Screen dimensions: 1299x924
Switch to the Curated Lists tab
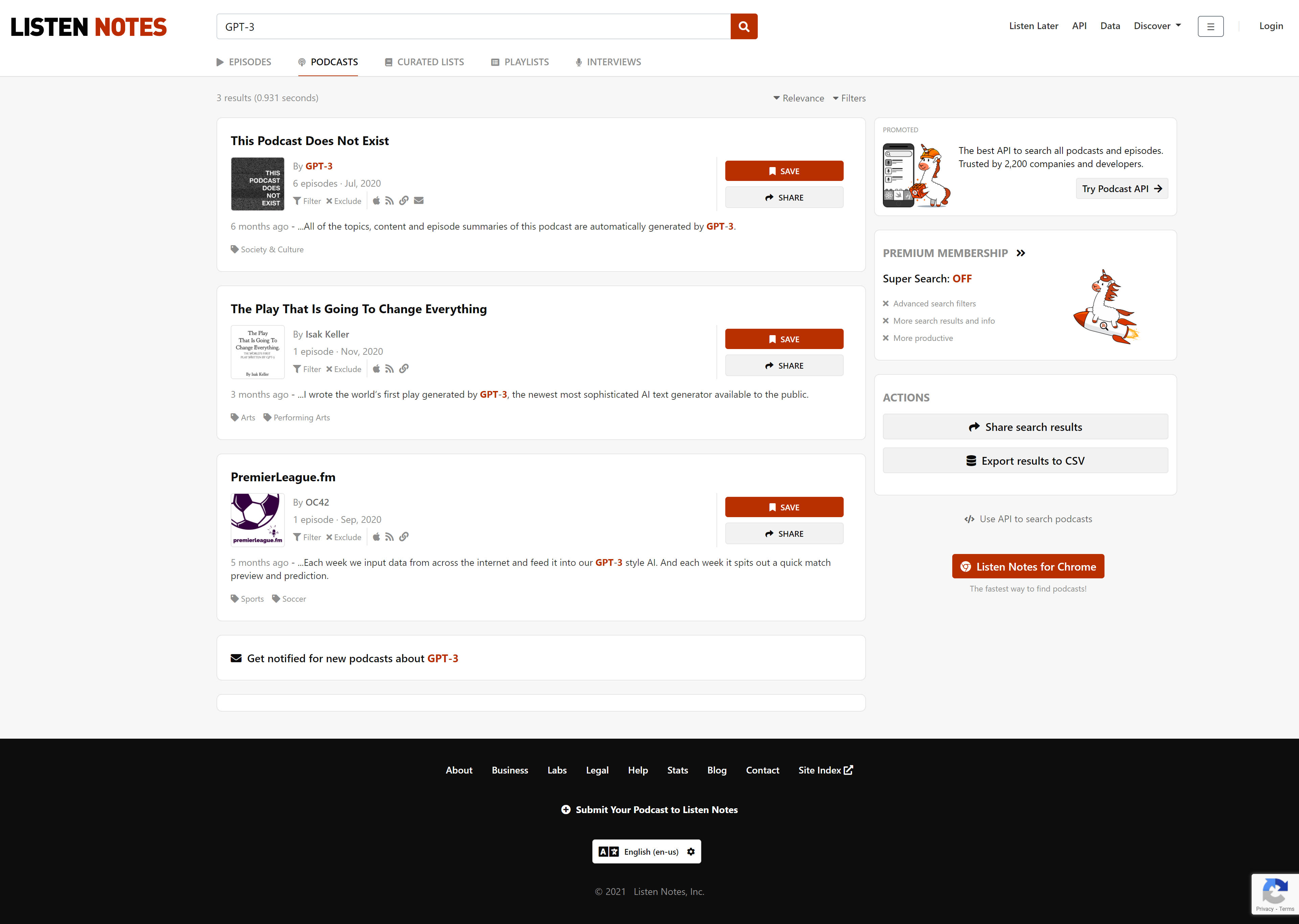[425, 62]
